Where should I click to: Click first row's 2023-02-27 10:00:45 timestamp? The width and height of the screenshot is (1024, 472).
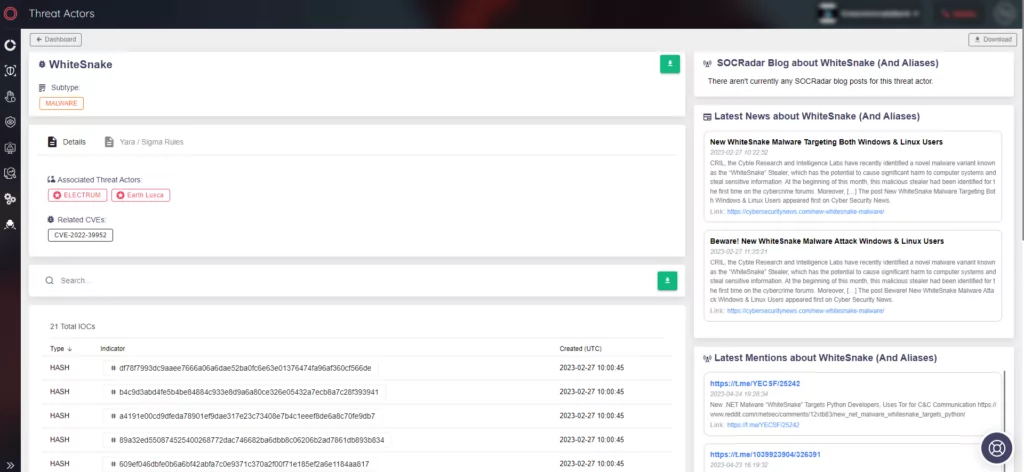[592, 368]
